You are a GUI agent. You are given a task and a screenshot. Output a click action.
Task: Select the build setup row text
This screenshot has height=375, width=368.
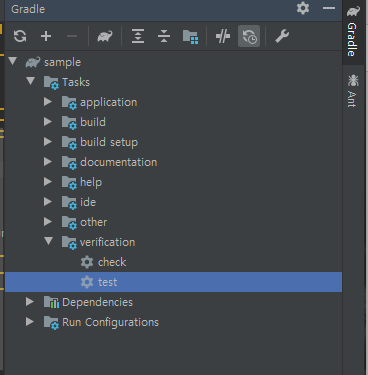click(109, 142)
